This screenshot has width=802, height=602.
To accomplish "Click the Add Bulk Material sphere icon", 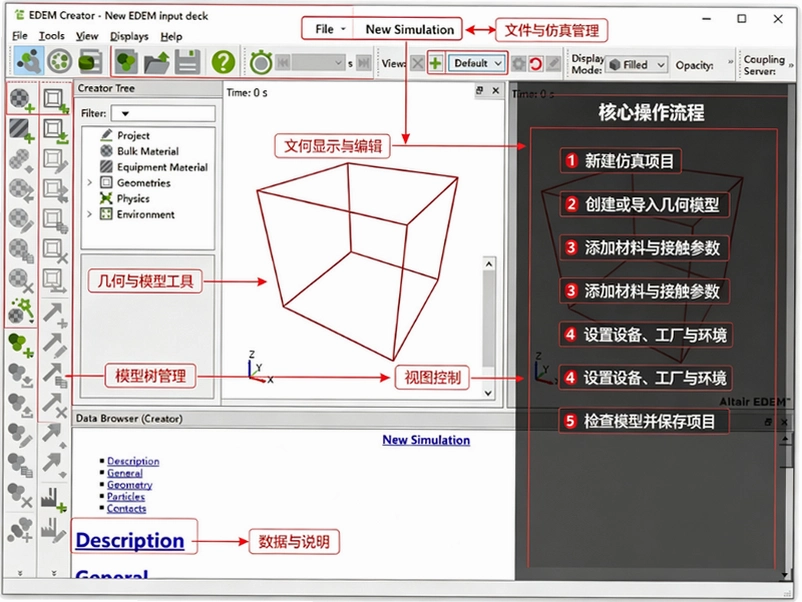I will tap(22, 99).
